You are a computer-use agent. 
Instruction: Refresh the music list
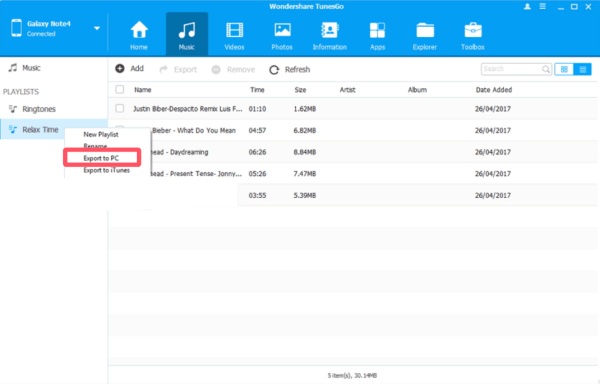point(290,70)
